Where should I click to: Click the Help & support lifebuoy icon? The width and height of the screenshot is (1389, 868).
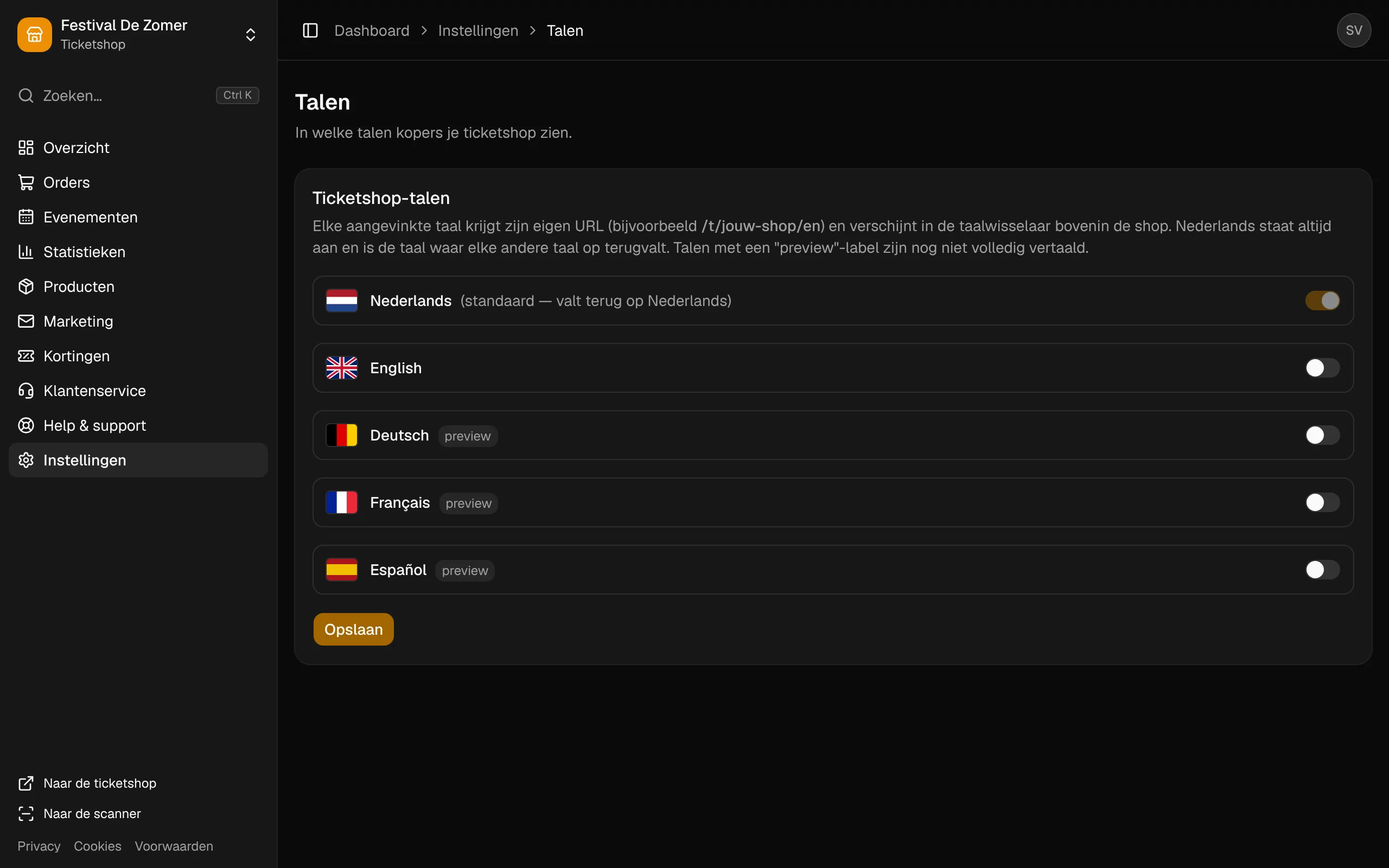click(x=26, y=425)
